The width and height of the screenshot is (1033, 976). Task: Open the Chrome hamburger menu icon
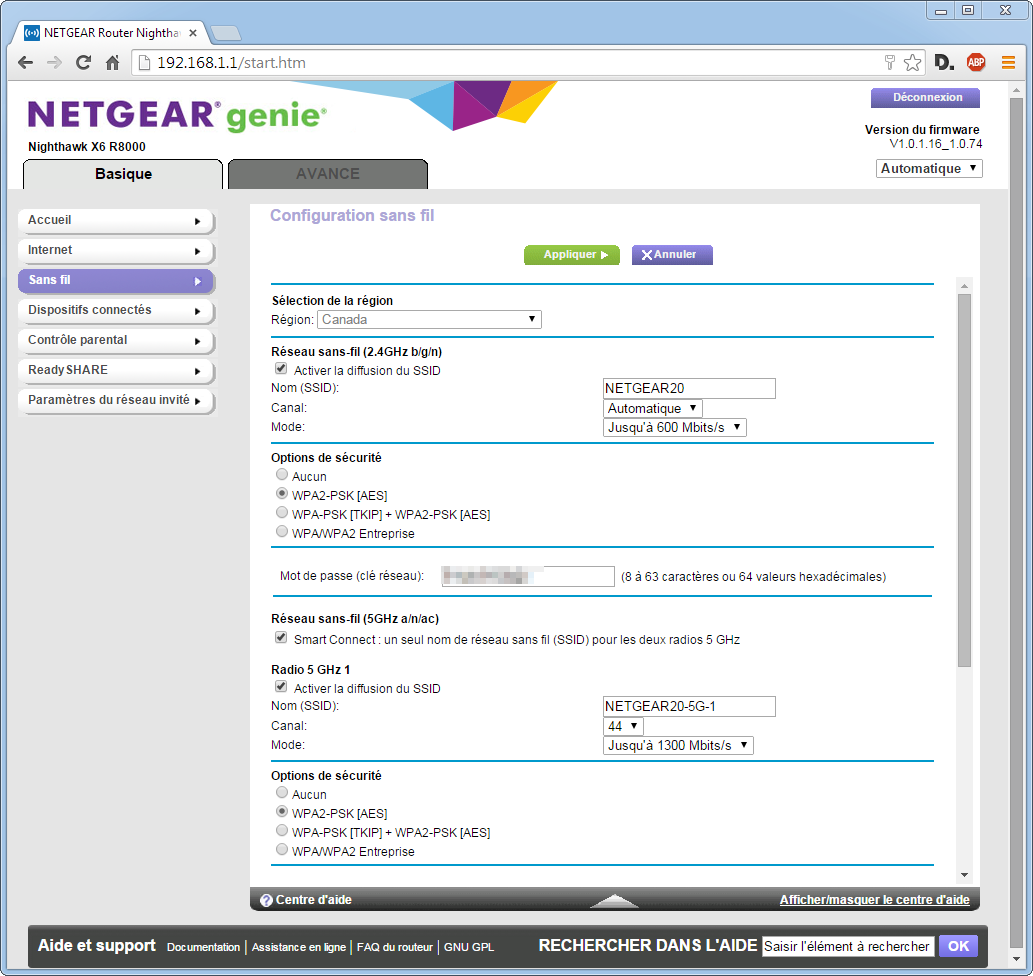(1008, 63)
